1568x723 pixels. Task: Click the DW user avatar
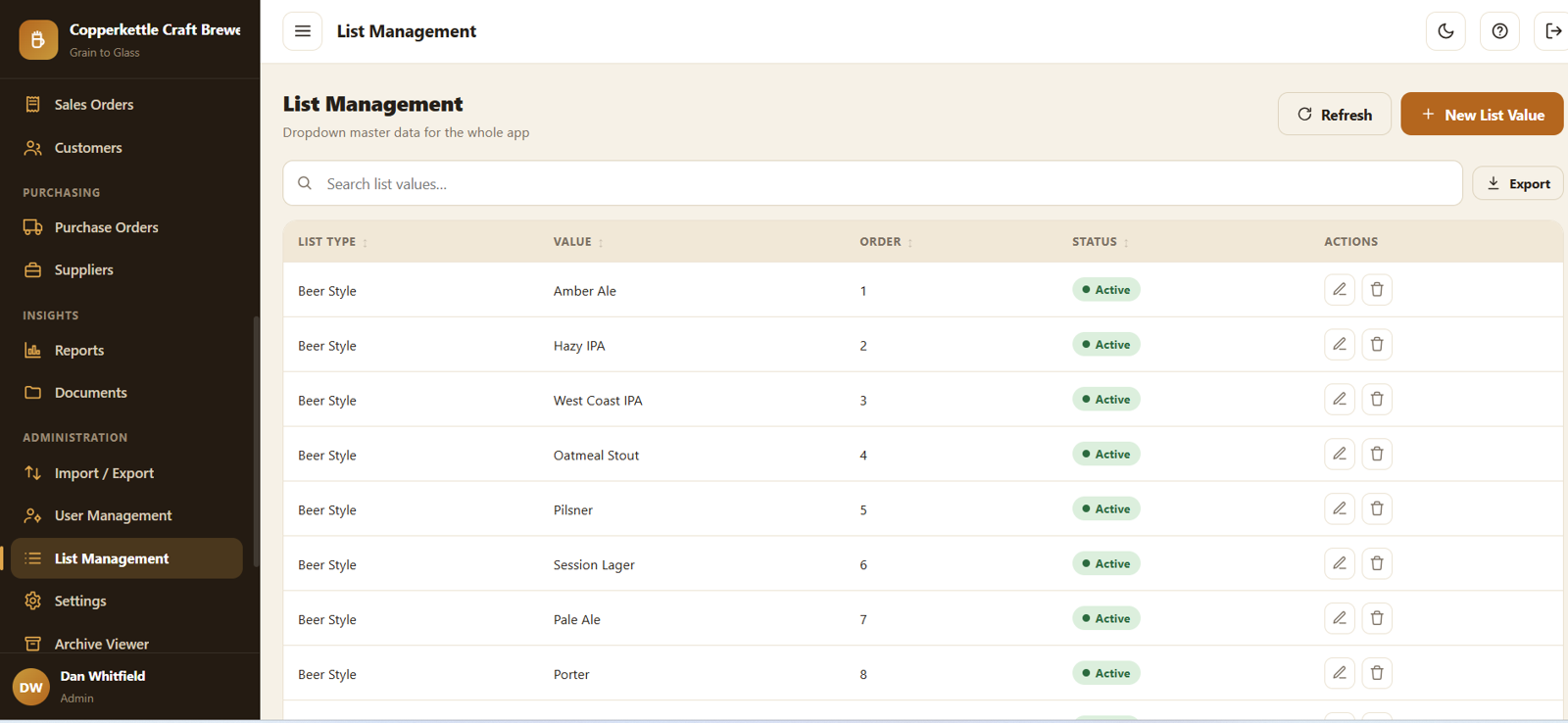pos(31,687)
